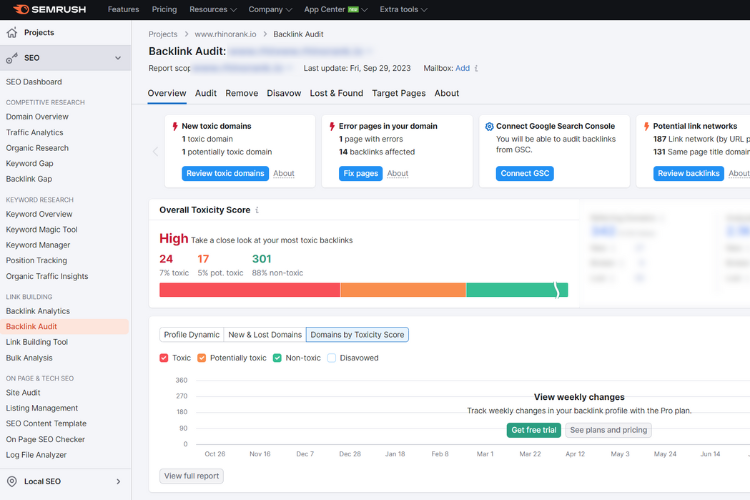The height and width of the screenshot is (500, 750).
Task: Open the Disavow tab
Action: tap(284, 93)
